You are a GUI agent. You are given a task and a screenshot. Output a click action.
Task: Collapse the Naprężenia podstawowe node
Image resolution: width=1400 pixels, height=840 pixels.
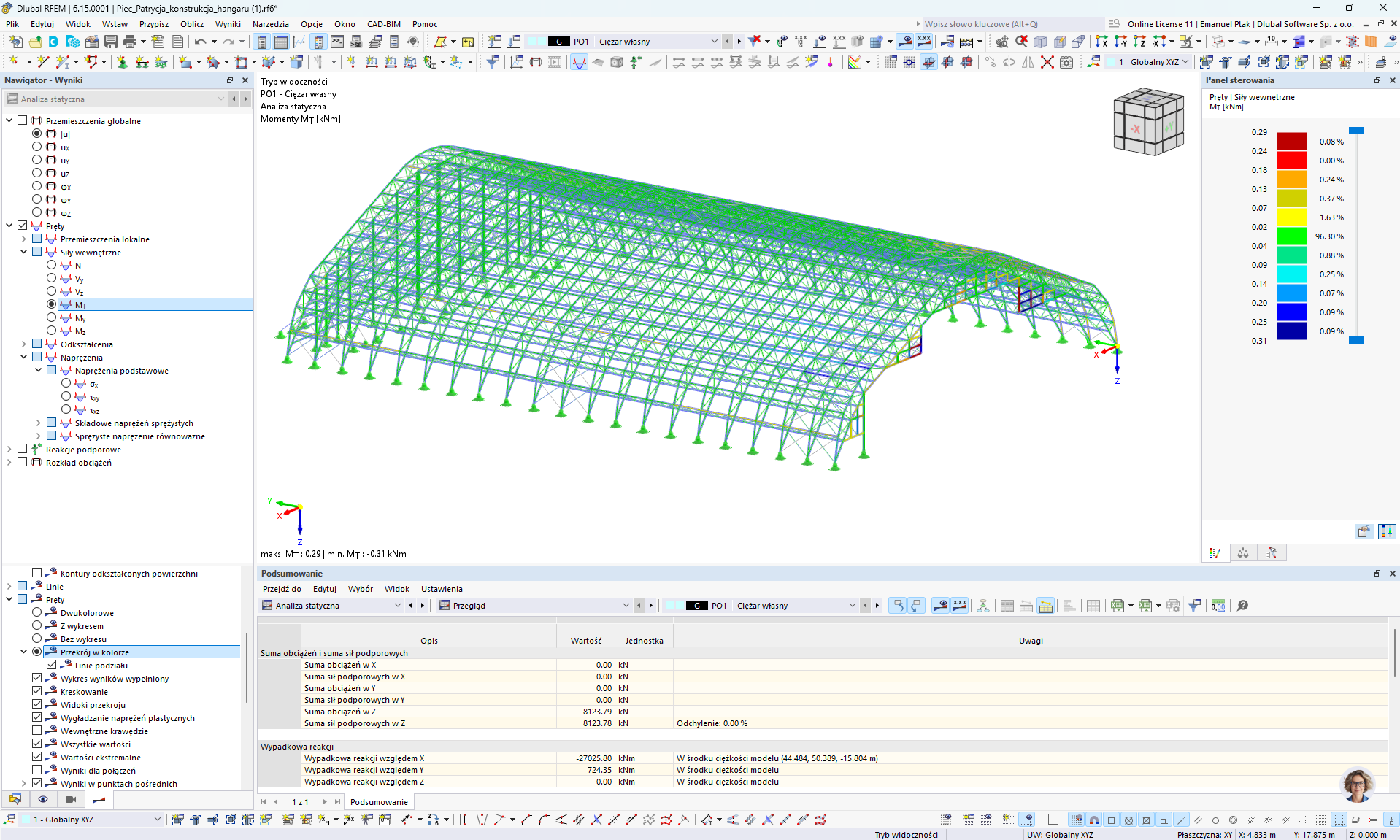[39, 370]
